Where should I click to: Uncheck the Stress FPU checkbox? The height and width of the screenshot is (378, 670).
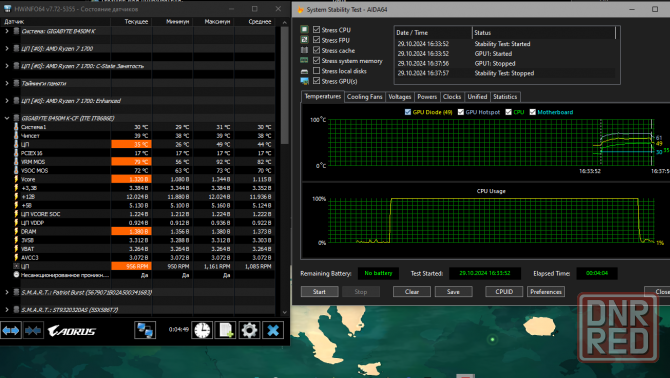[x=317, y=40]
